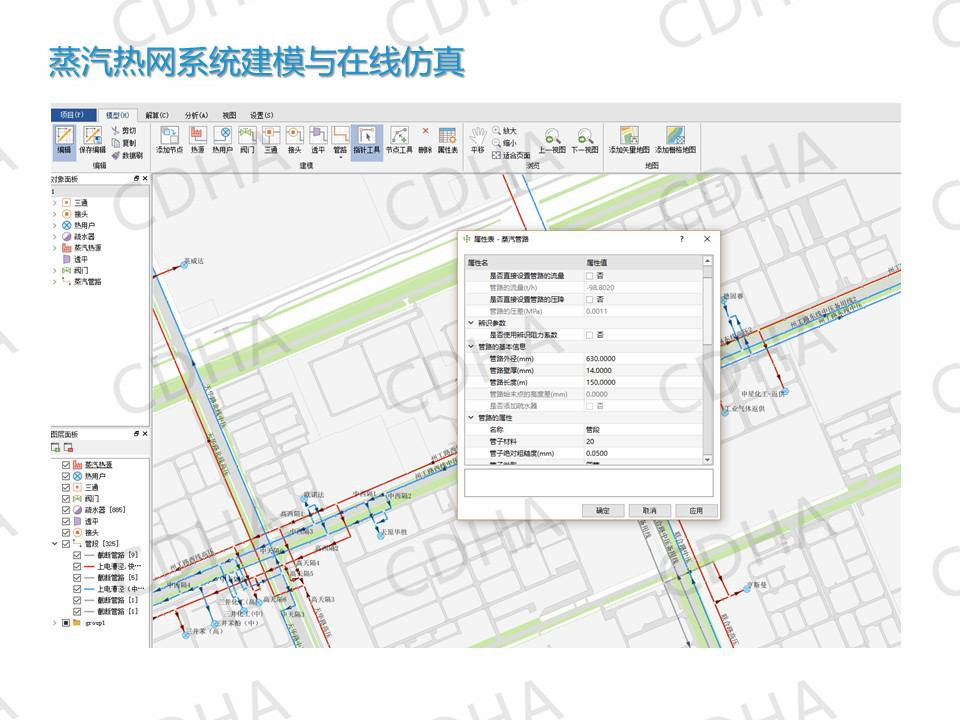Viewport: 960px width, 720px height.
Task: Collapse the 管路的基本信息 property section
Action: click(471, 347)
